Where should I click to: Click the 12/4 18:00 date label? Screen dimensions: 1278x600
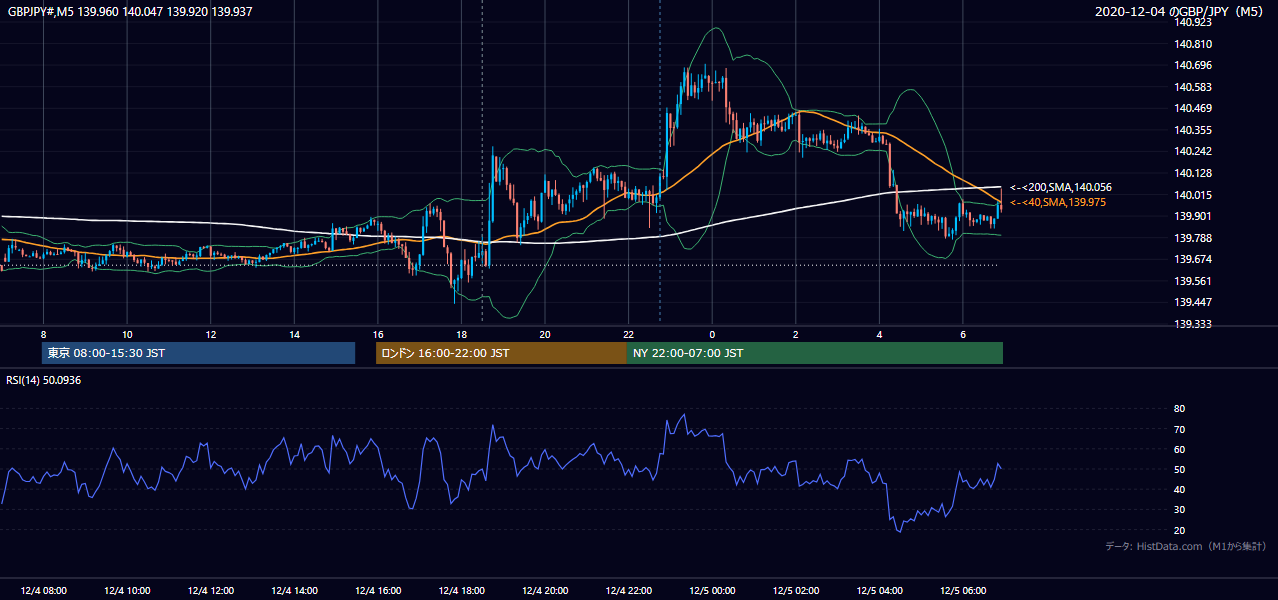click(x=461, y=590)
